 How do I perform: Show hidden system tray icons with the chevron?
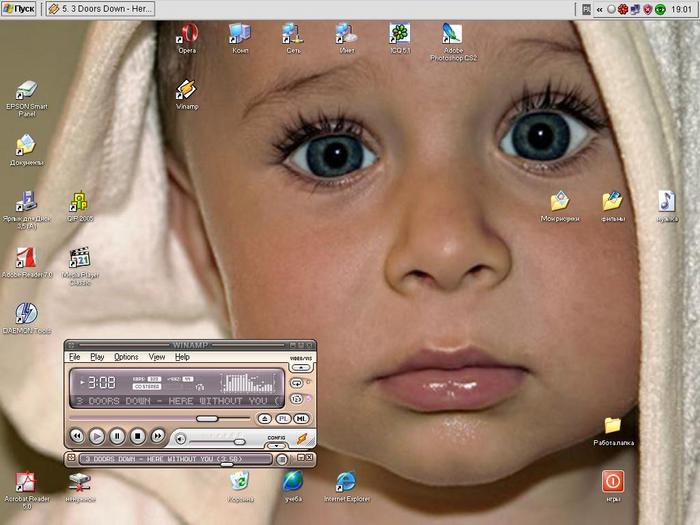(x=600, y=9)
